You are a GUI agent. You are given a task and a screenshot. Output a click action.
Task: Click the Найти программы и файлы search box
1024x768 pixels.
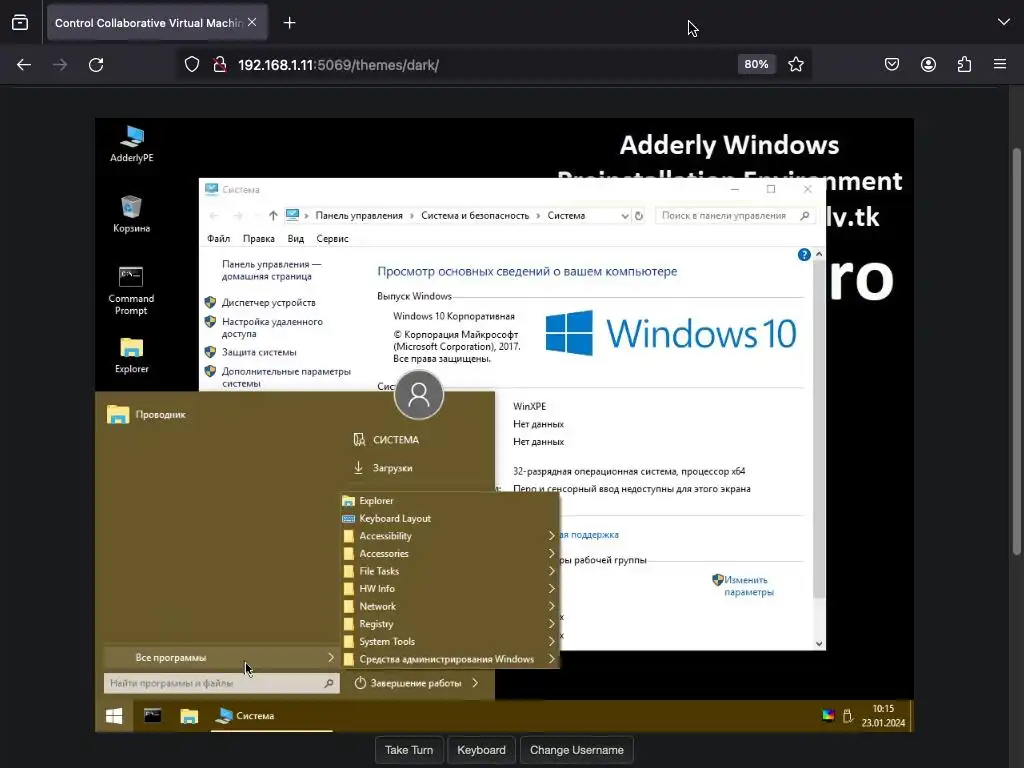[221, 683]
